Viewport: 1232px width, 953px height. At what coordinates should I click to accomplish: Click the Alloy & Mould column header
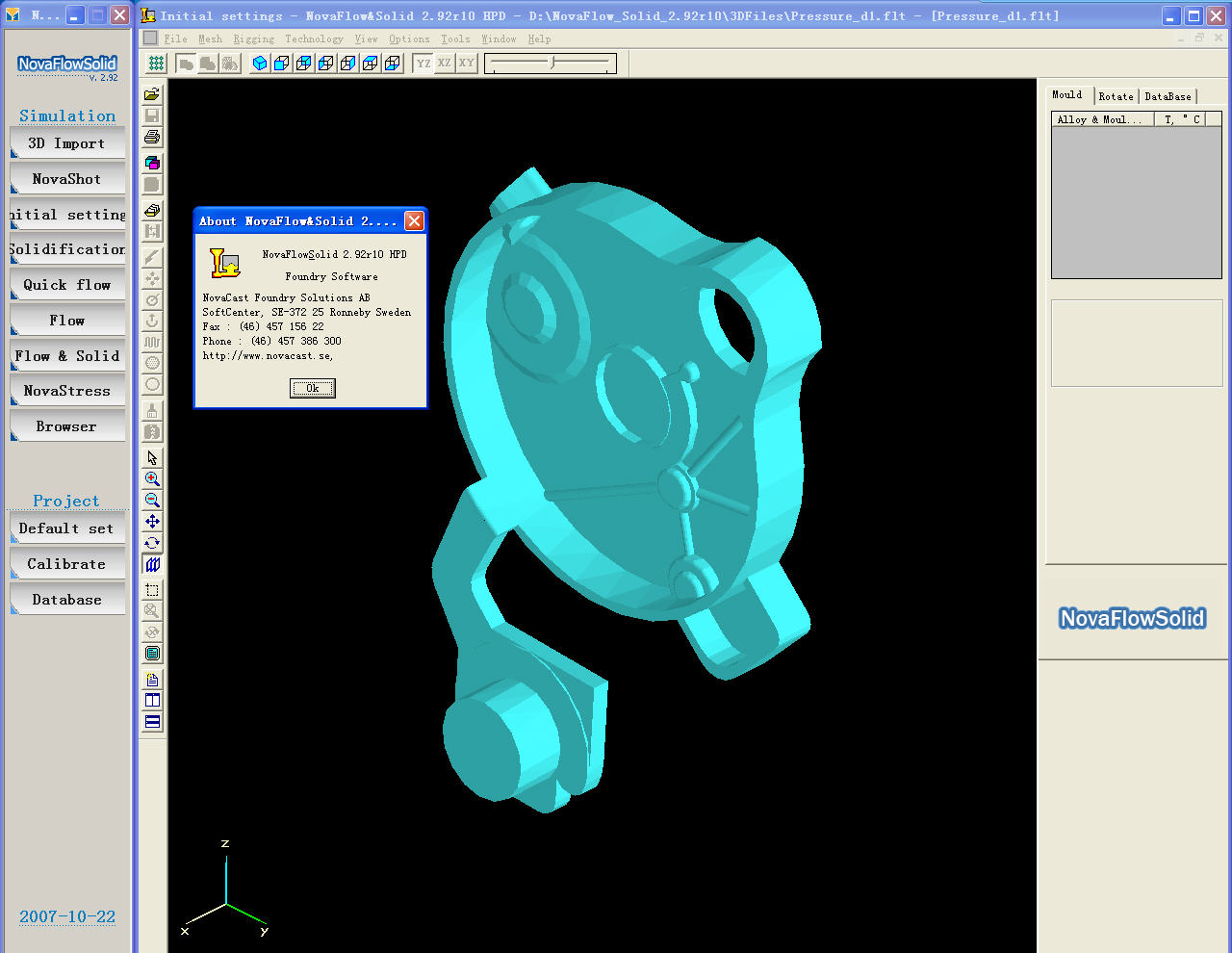[1103, 119]
